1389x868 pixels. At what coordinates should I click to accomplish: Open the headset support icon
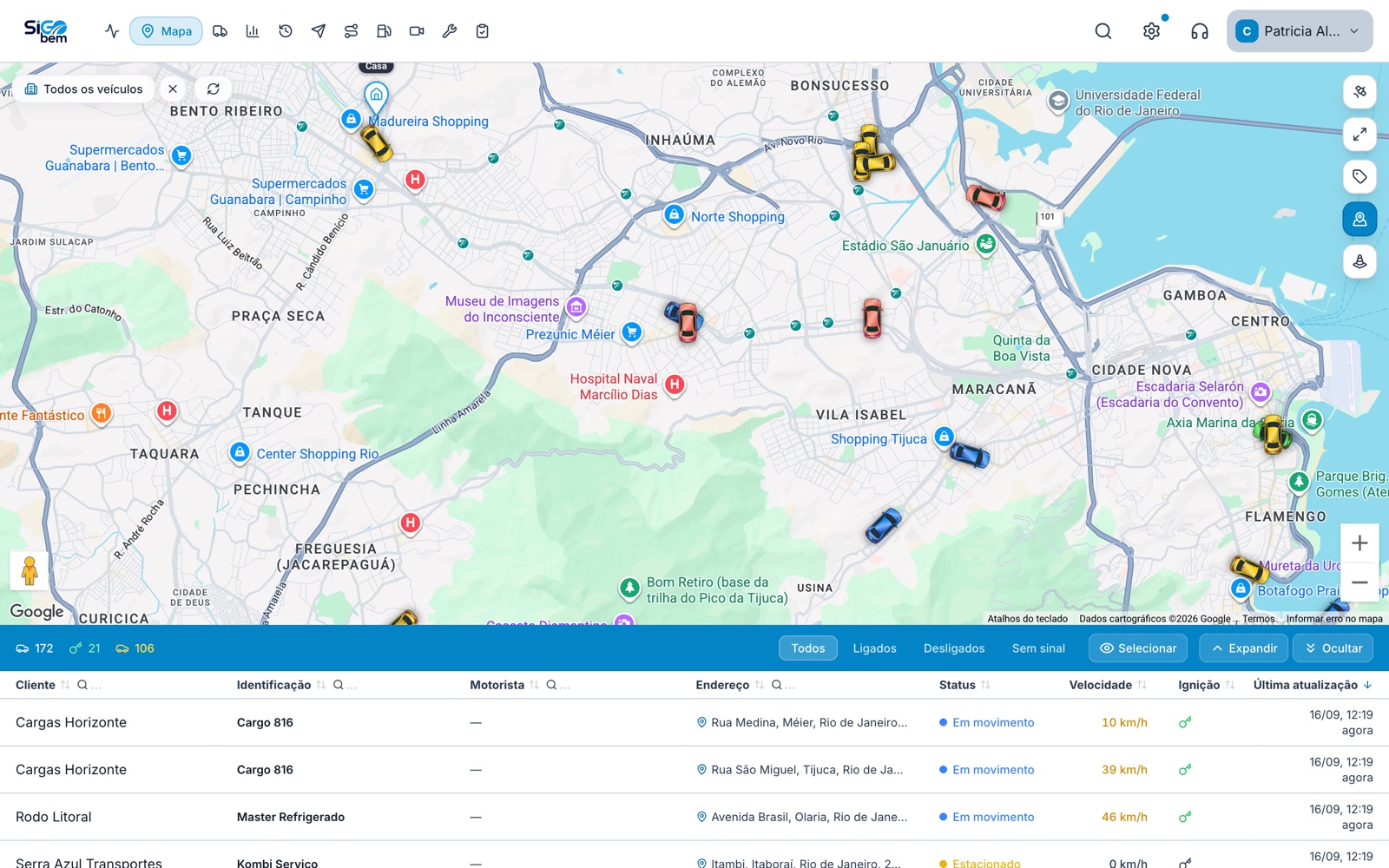point(1200,31)
